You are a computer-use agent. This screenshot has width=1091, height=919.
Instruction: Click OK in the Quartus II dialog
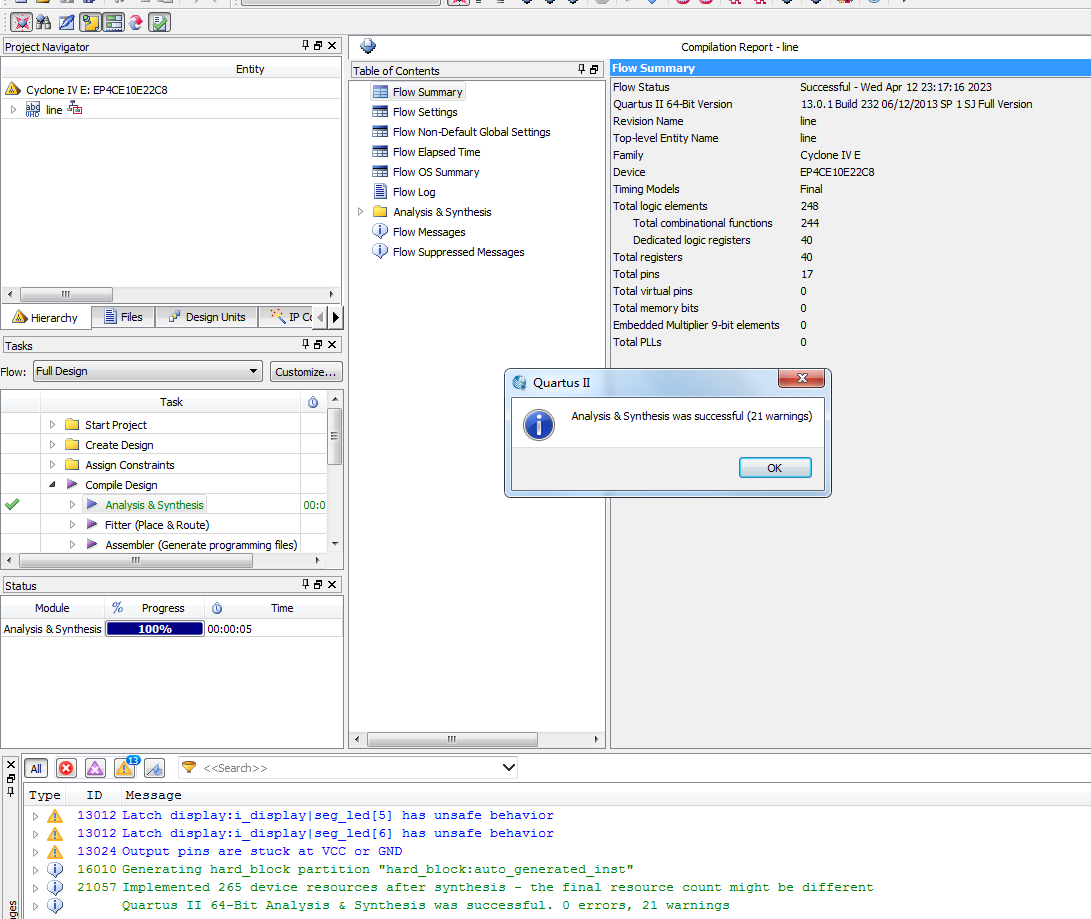pos(774,468)
